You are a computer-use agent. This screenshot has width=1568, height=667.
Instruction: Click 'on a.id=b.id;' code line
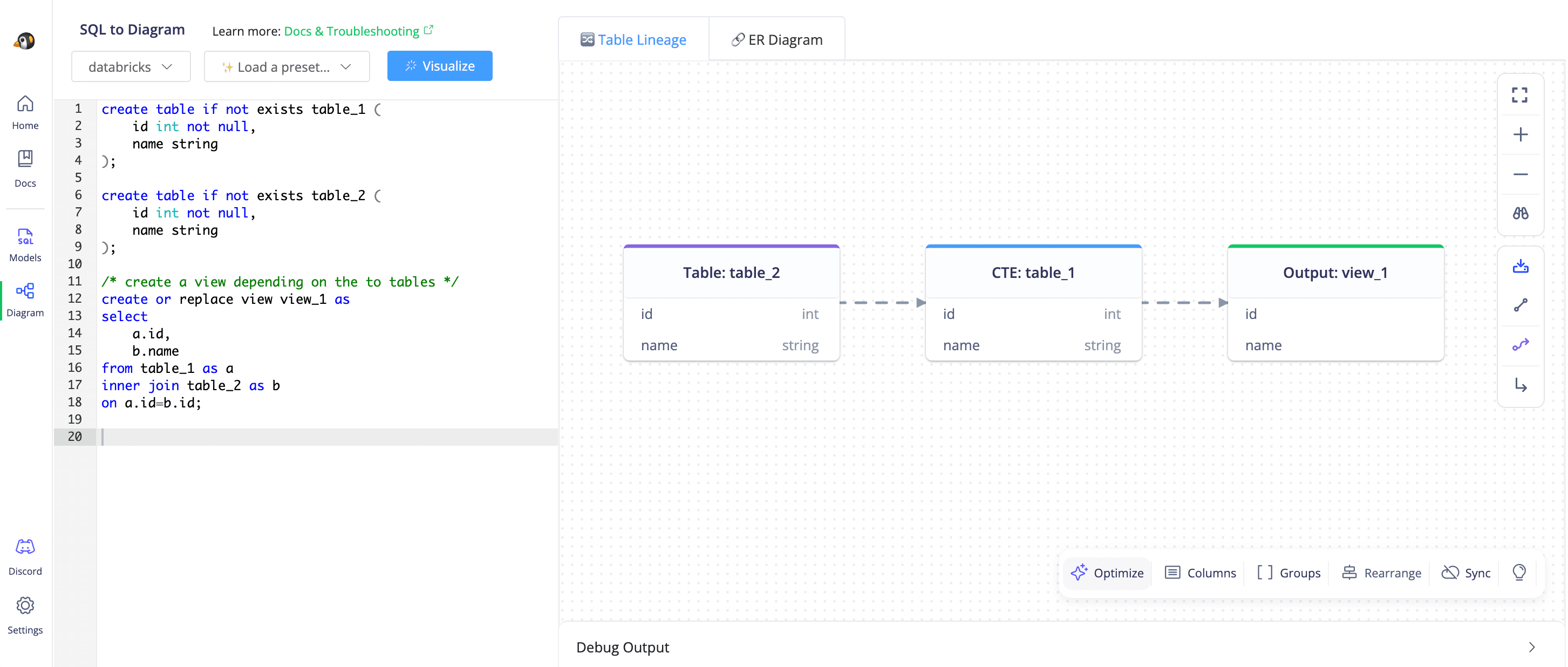(x=151, y=402)
